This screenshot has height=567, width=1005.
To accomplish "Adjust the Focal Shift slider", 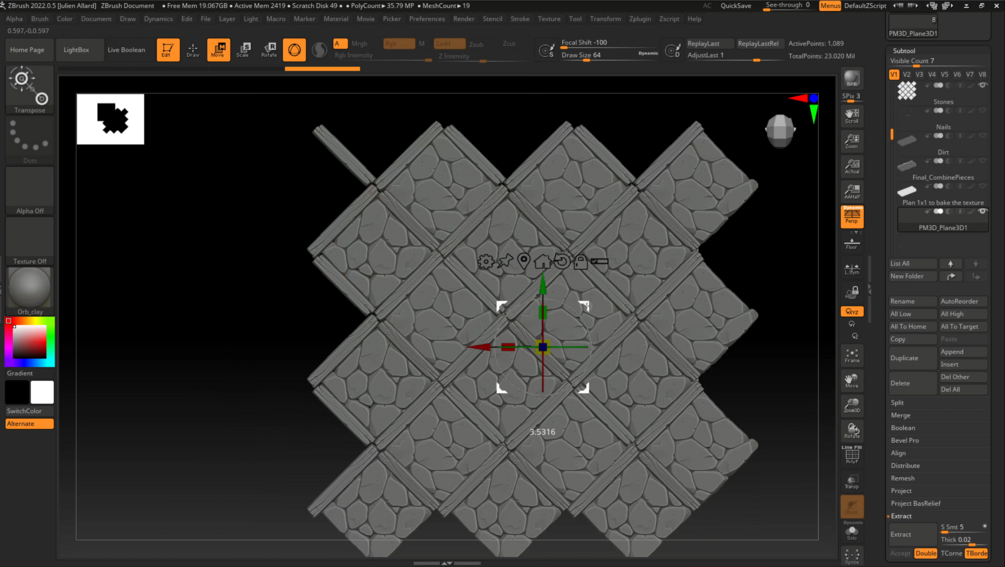I will pyautogui.click(x=610, y=43).
